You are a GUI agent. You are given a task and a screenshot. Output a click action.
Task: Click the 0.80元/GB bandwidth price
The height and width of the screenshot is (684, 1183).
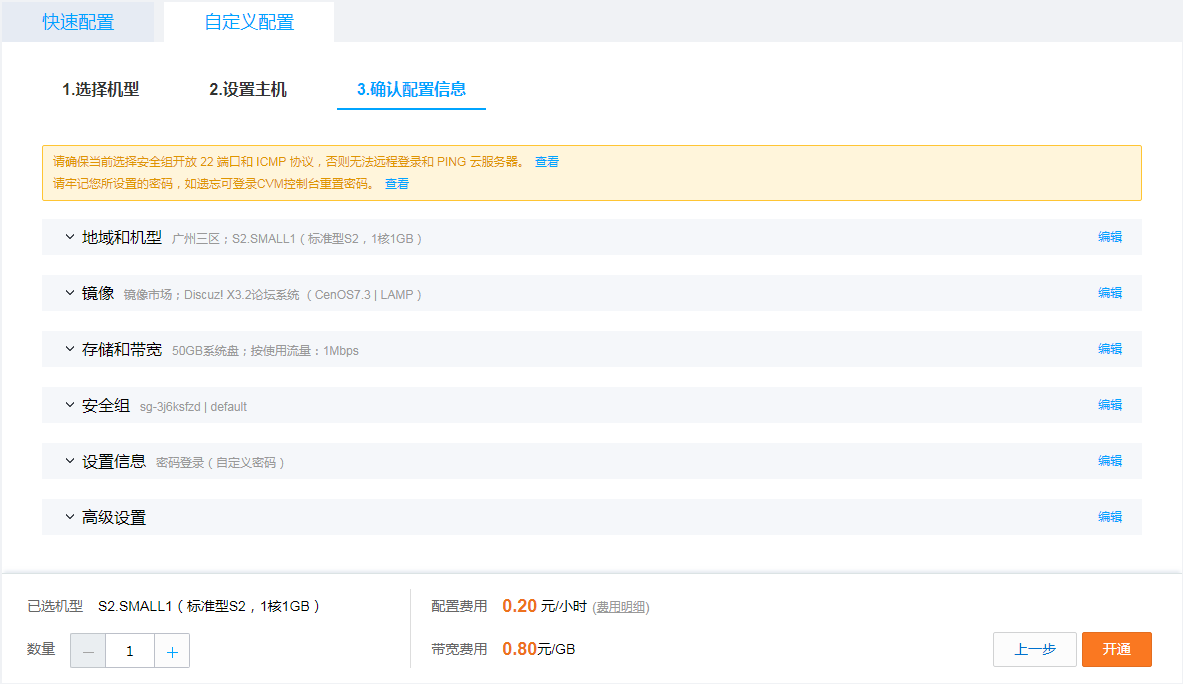[539, 649]
